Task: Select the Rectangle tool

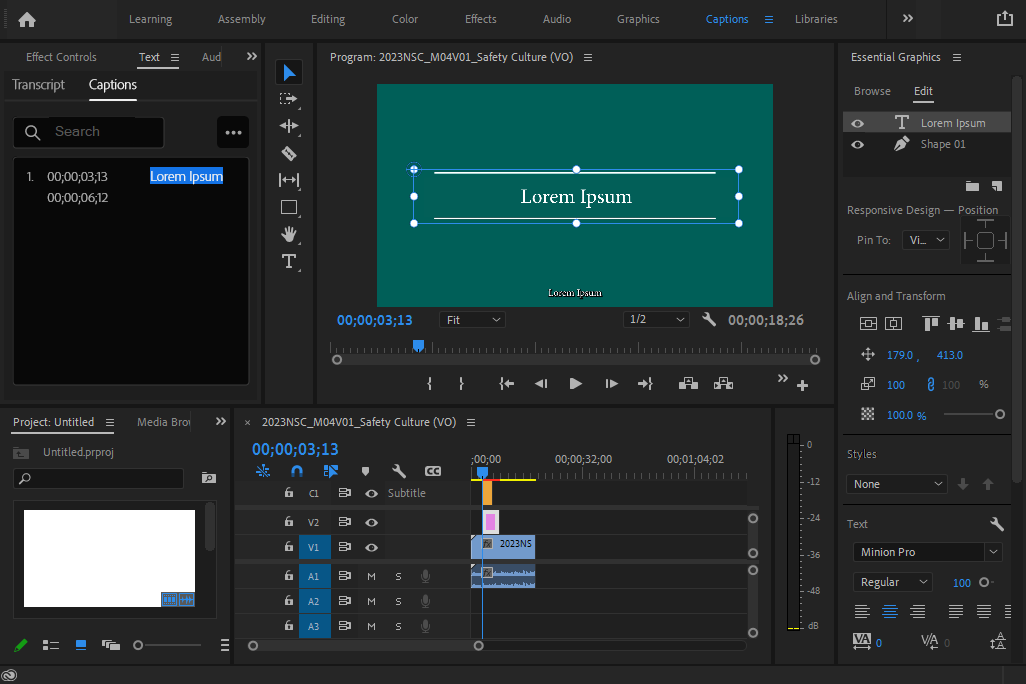Action: [289, 207]
